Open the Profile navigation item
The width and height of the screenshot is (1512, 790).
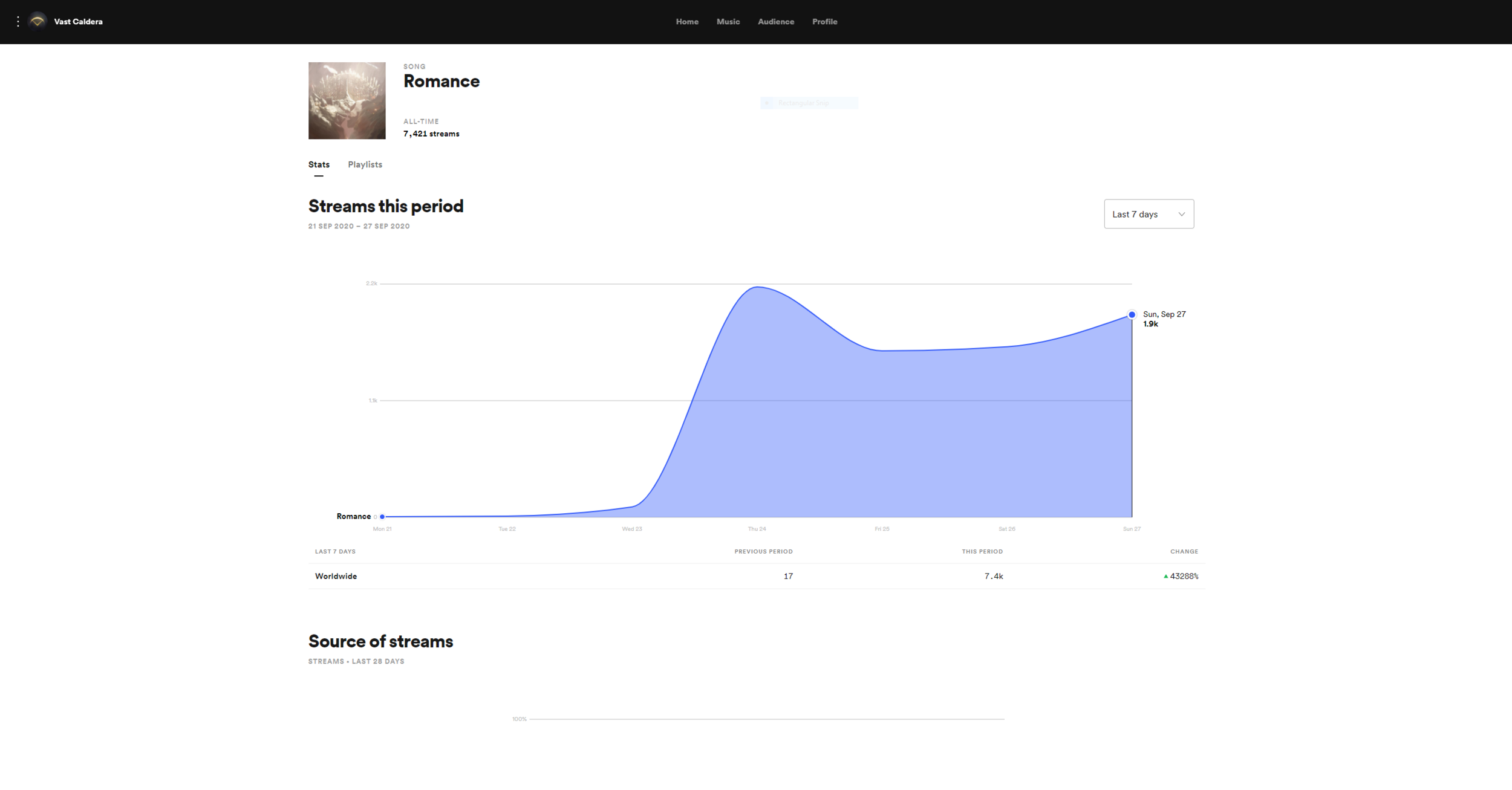[824, 22]
